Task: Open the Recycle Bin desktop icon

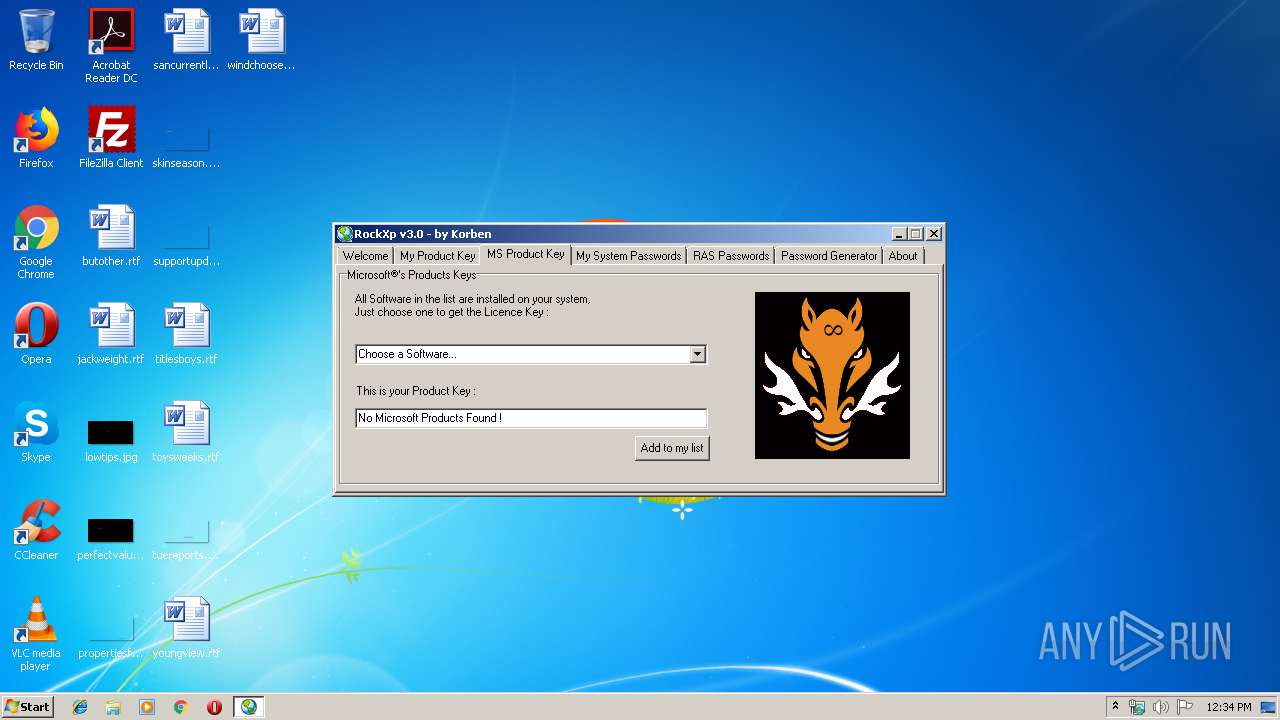Action: tap(36, 40)
